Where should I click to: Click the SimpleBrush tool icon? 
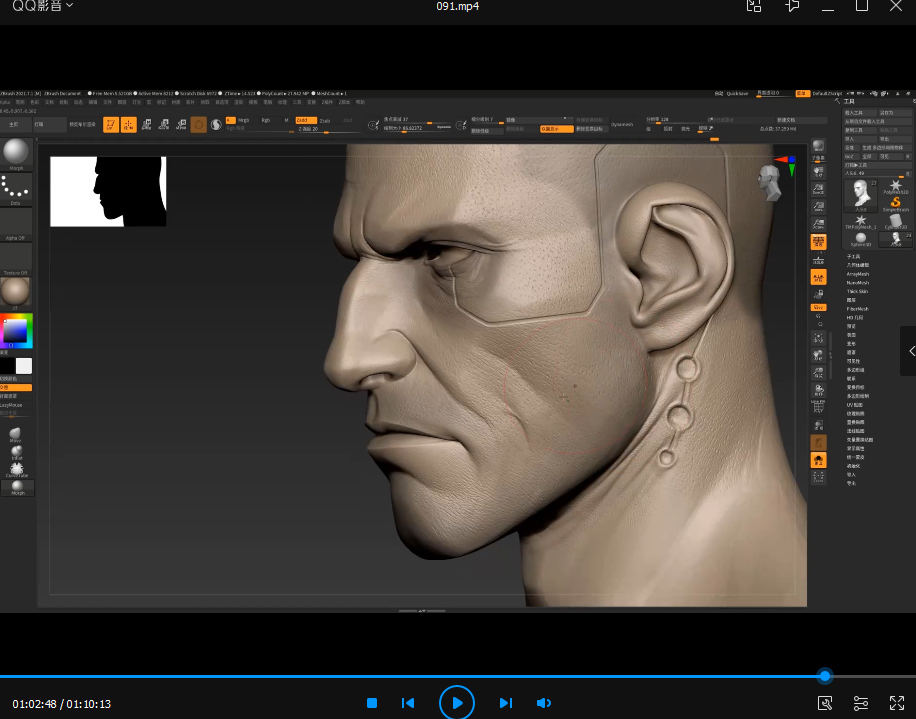click(x=895, y=202)
